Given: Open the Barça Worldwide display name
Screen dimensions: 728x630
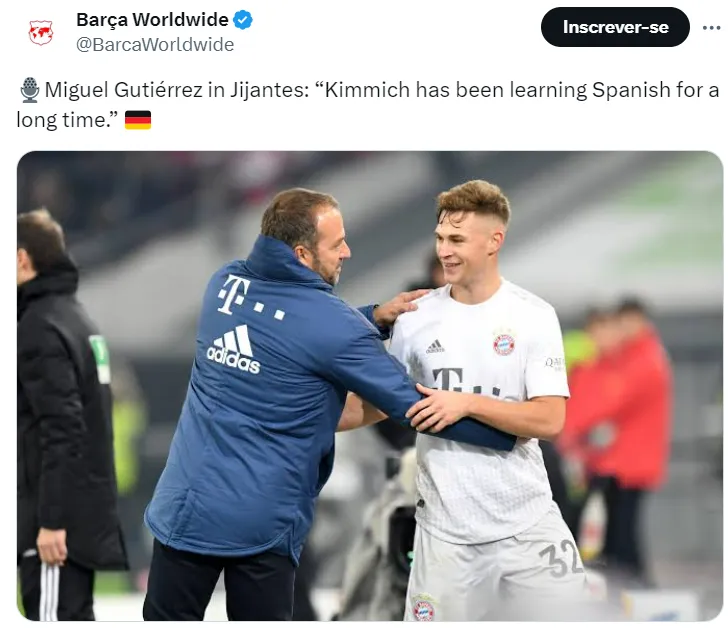Looking at the screenshot, I should pyautogui.click(x=152, y=20).
